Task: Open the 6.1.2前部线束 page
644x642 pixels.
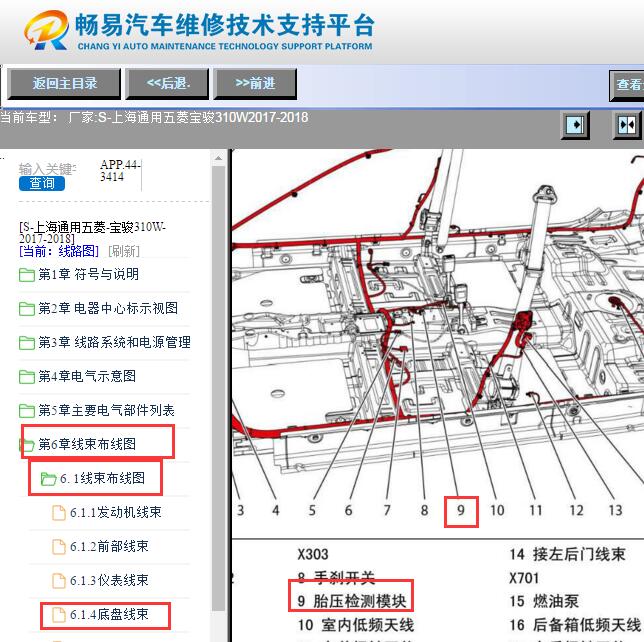Action: [x=109, y=546]
